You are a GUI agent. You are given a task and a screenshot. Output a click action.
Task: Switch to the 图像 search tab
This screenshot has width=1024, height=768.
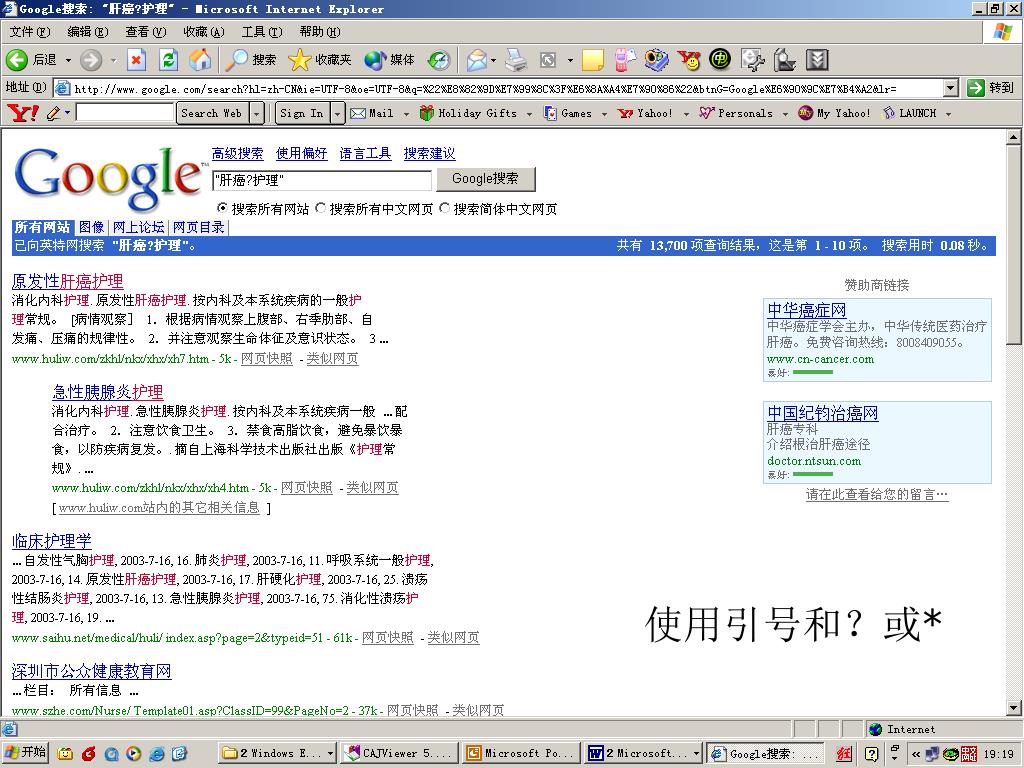(91, 227)
